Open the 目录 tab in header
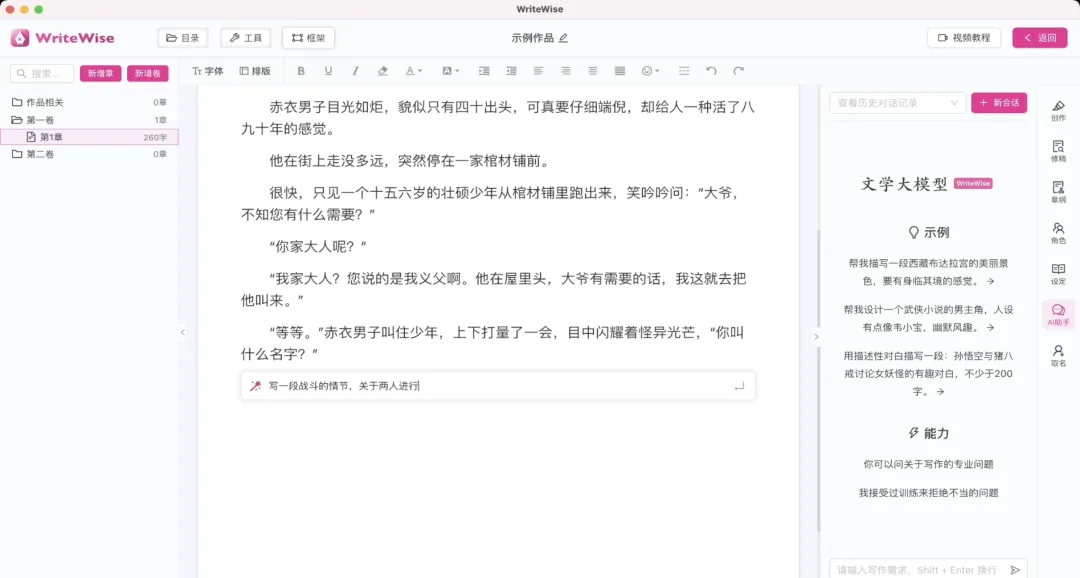This screenshot has height=578, width=1080. point(182,38)
